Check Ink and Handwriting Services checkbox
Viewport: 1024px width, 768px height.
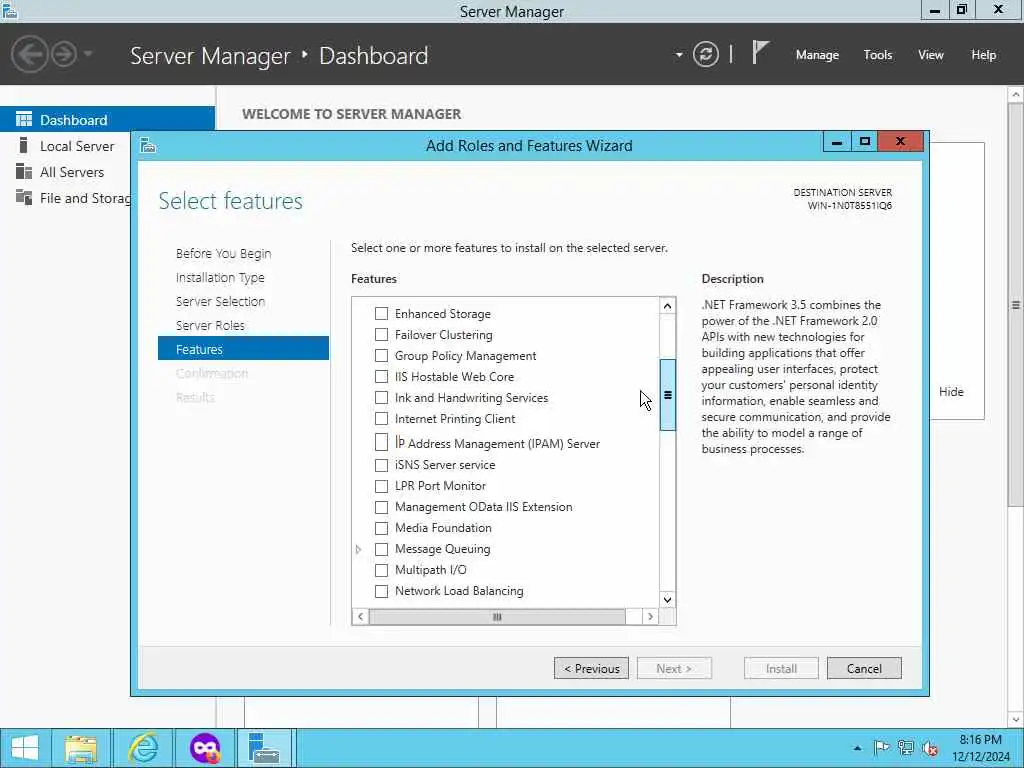click(x=381, y=398)
